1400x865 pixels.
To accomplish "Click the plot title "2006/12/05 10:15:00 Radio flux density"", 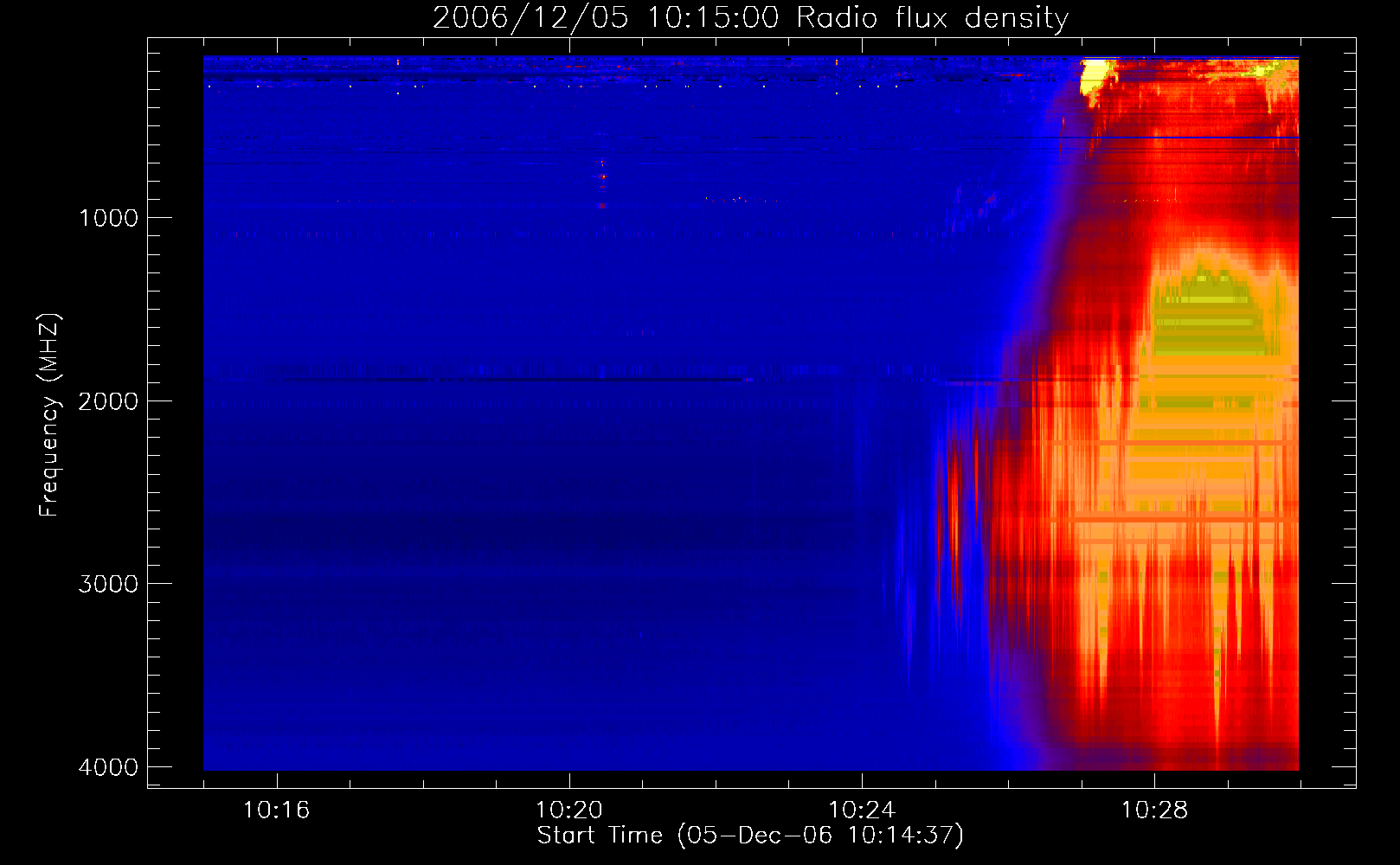I will [x=750, y=17].
